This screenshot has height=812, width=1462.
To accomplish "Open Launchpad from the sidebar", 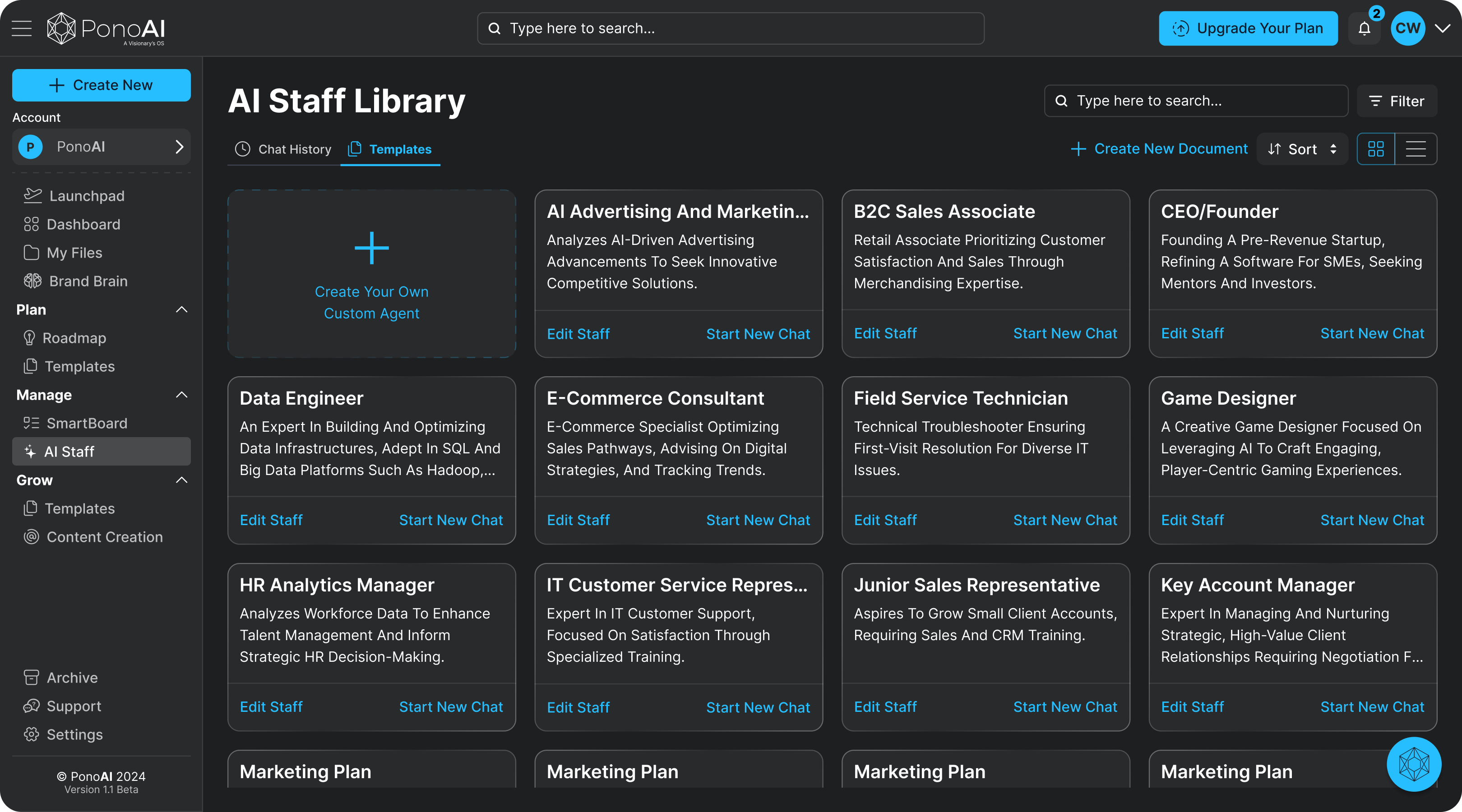I will (74, 196).
